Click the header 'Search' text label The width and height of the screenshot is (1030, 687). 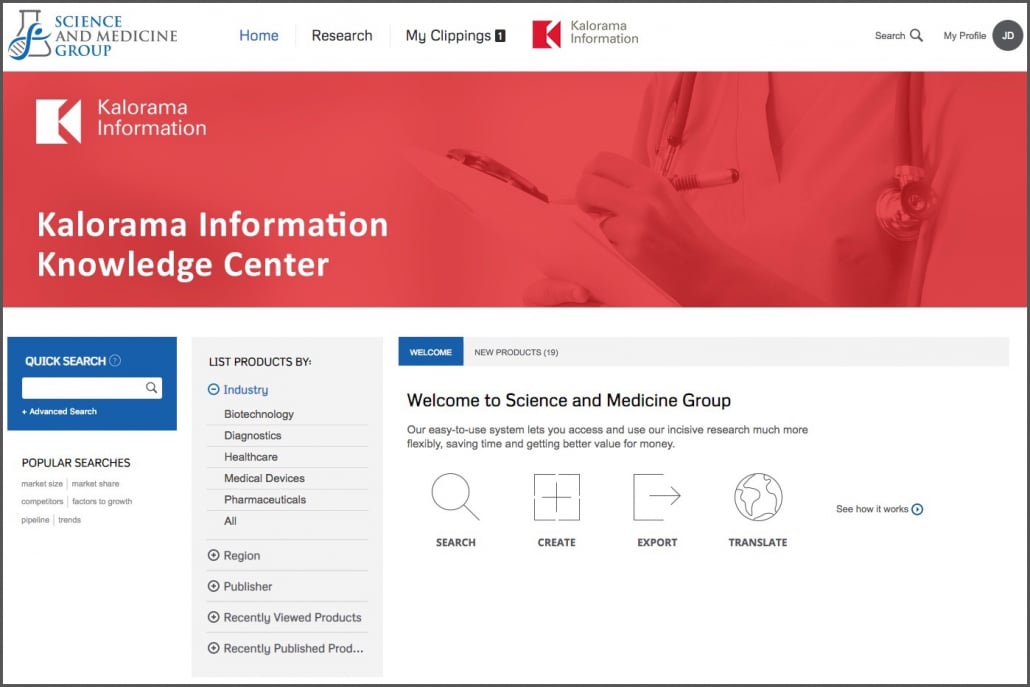click(x=889, y=35)
